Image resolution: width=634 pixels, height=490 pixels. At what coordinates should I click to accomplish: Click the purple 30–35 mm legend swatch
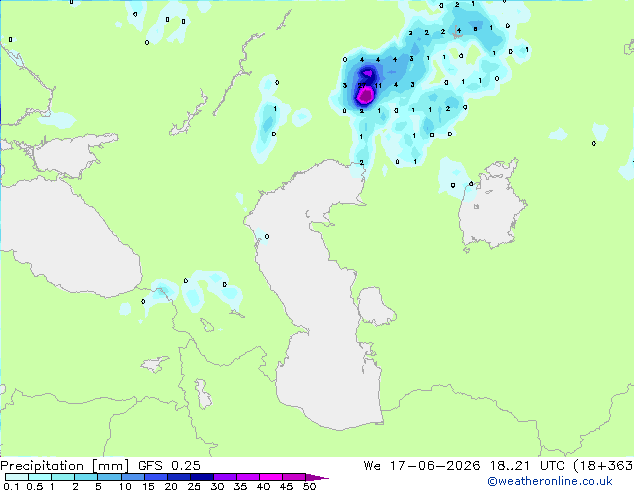224,477
